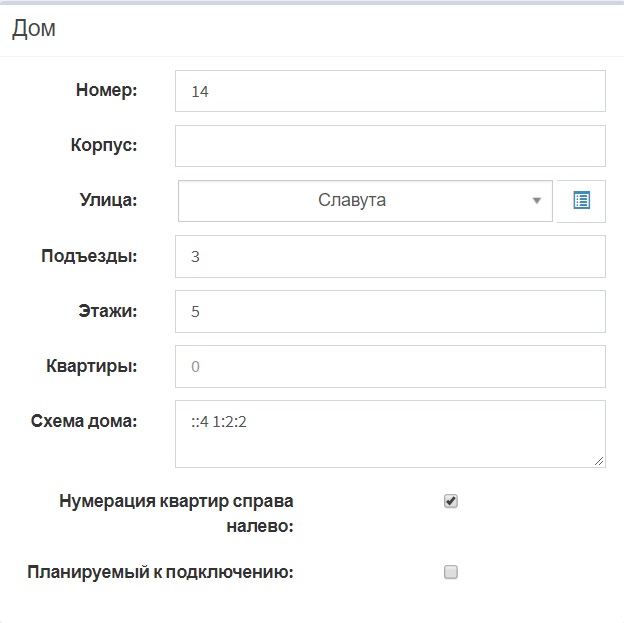Click the Нумерация квартир справа налево label text
624x623 pixels.
(x=176, y=514)
